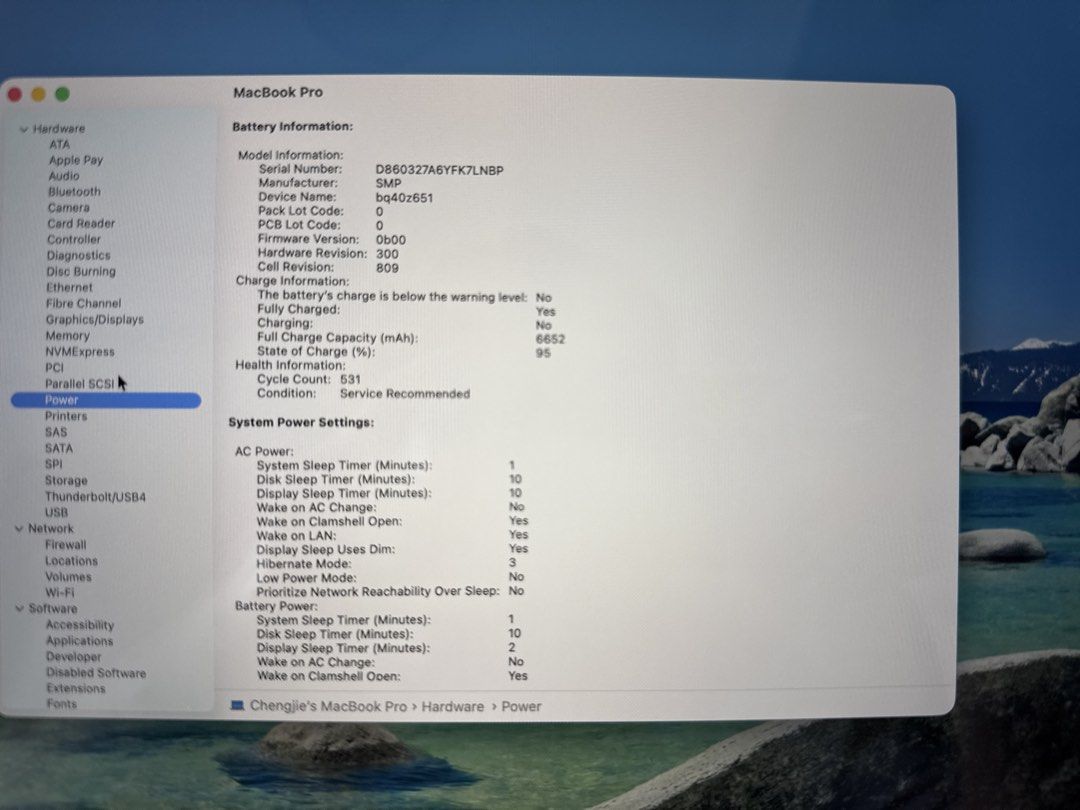Image resolution: width=1080 pixels, height=810 pixels.
Task: Click Chengjie's MacBook Pro in path bar
Action: coord(328,707)
